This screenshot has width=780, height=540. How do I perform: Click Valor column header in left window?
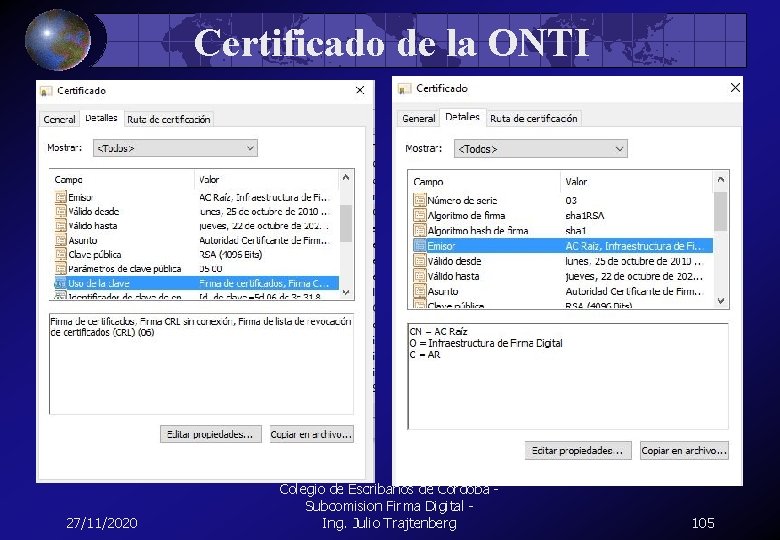267,180
